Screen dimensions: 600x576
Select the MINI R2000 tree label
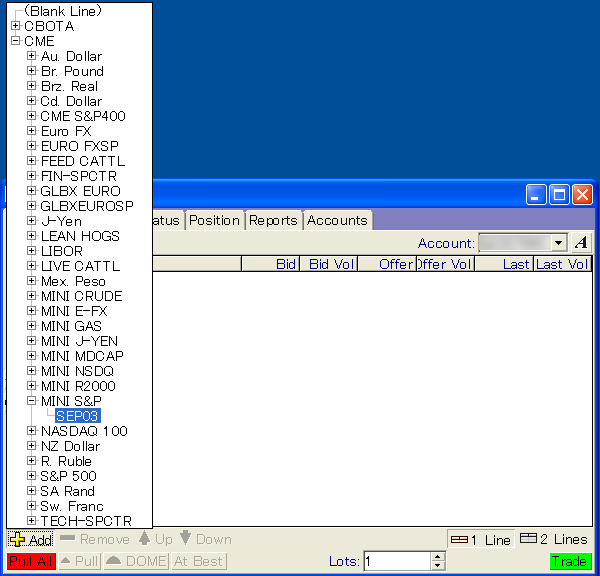click(78, 386)
